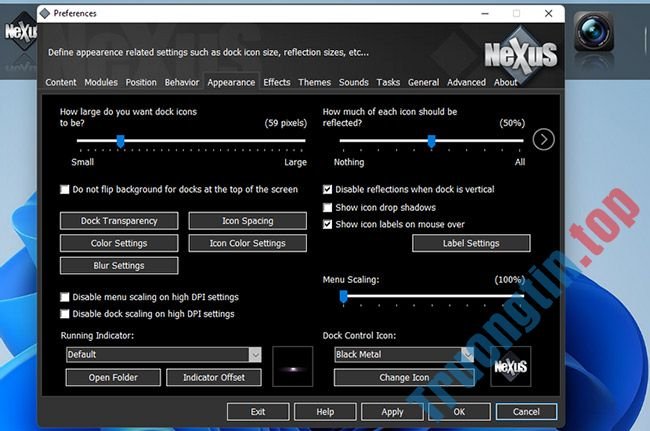This screenshot has height=431, width=650.
Task: Select the Appearance tab
Action: pyautogui.click(x=231, y=82)
